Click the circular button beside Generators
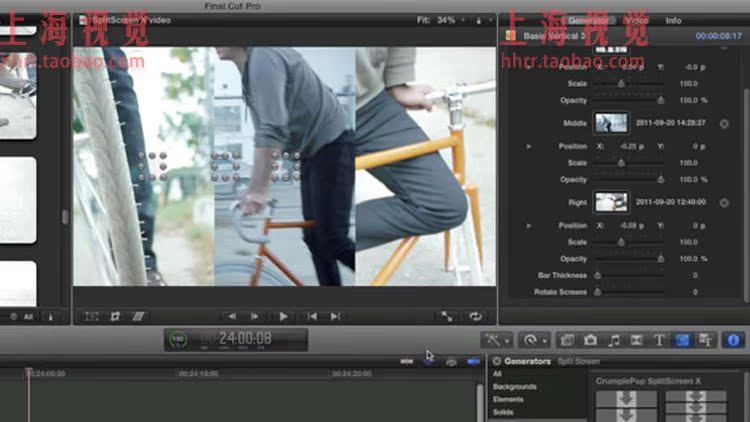750x422 pixels. click(x=496, y=361)
